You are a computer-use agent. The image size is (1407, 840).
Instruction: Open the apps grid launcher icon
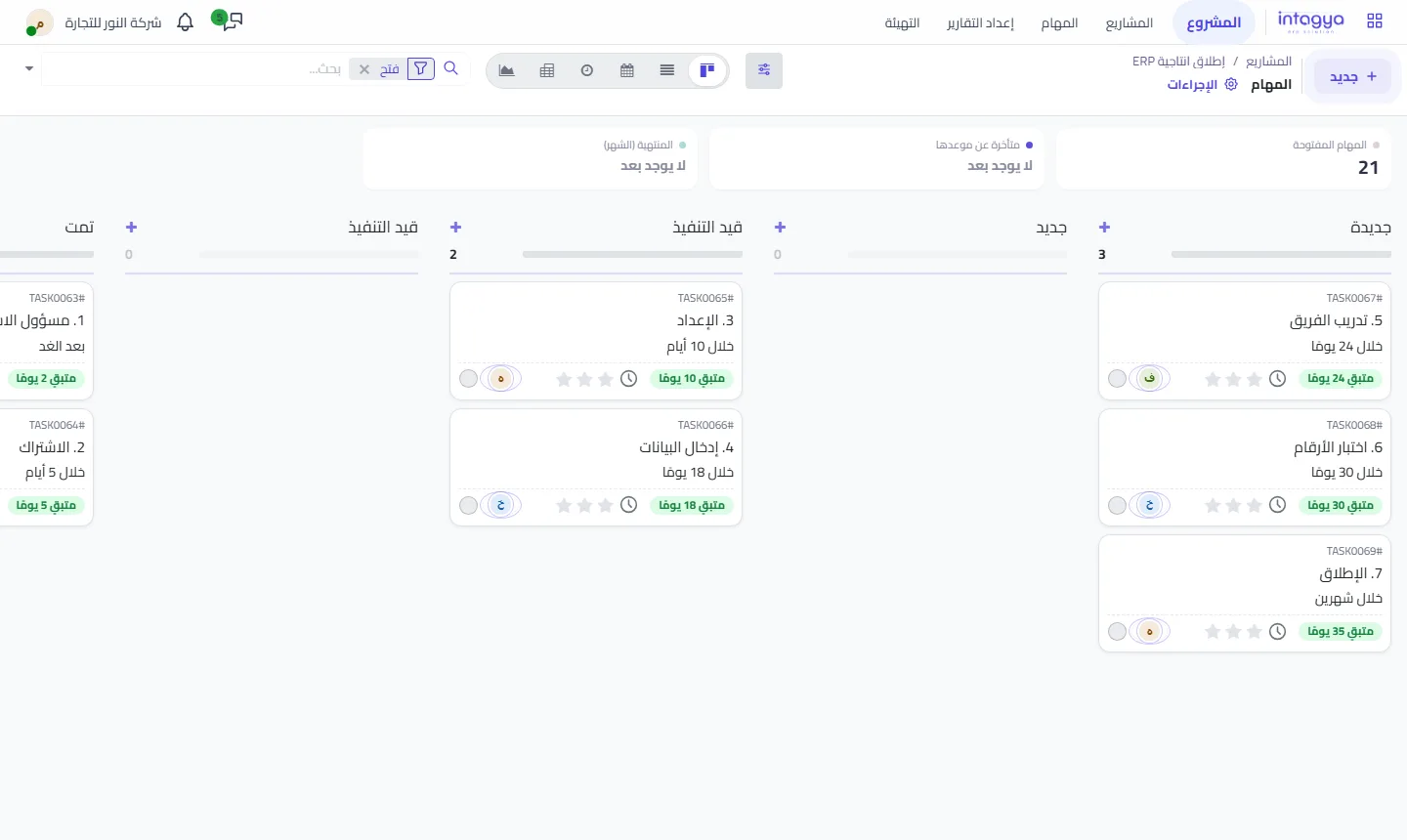(1375, 21)
